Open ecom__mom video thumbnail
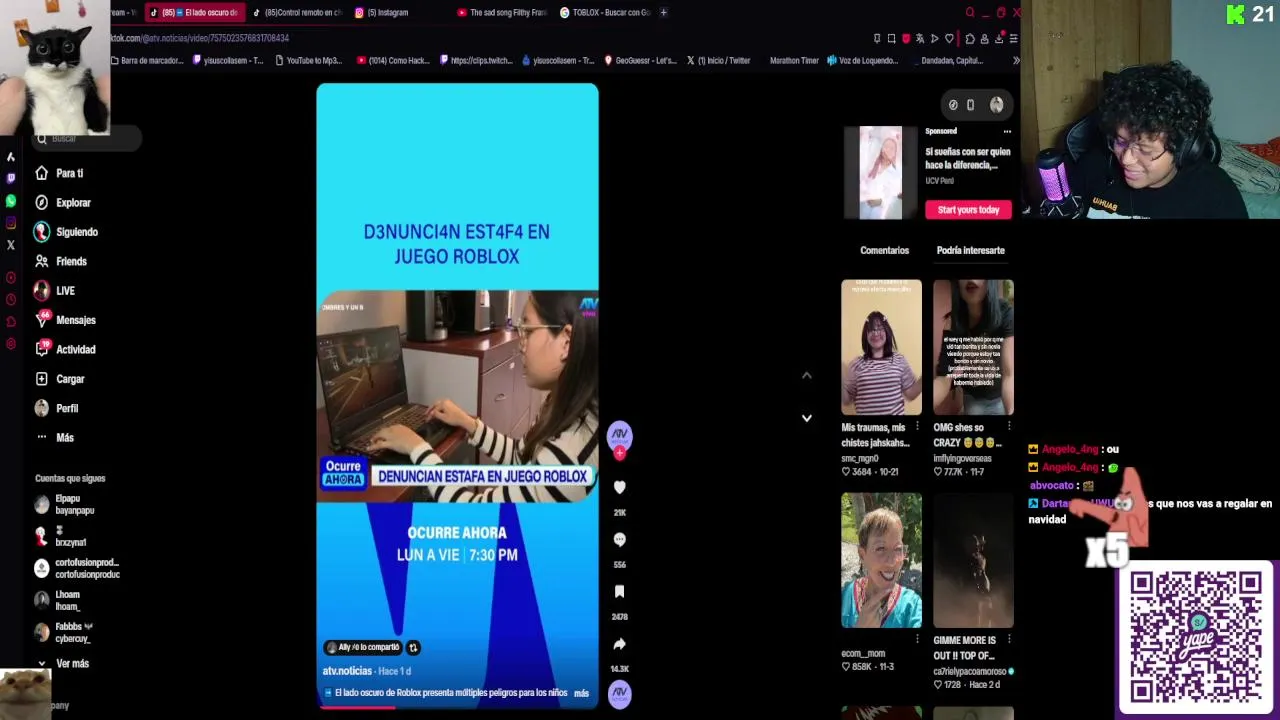The height and width of the screenshot is (720, 1280). point(881,560)
